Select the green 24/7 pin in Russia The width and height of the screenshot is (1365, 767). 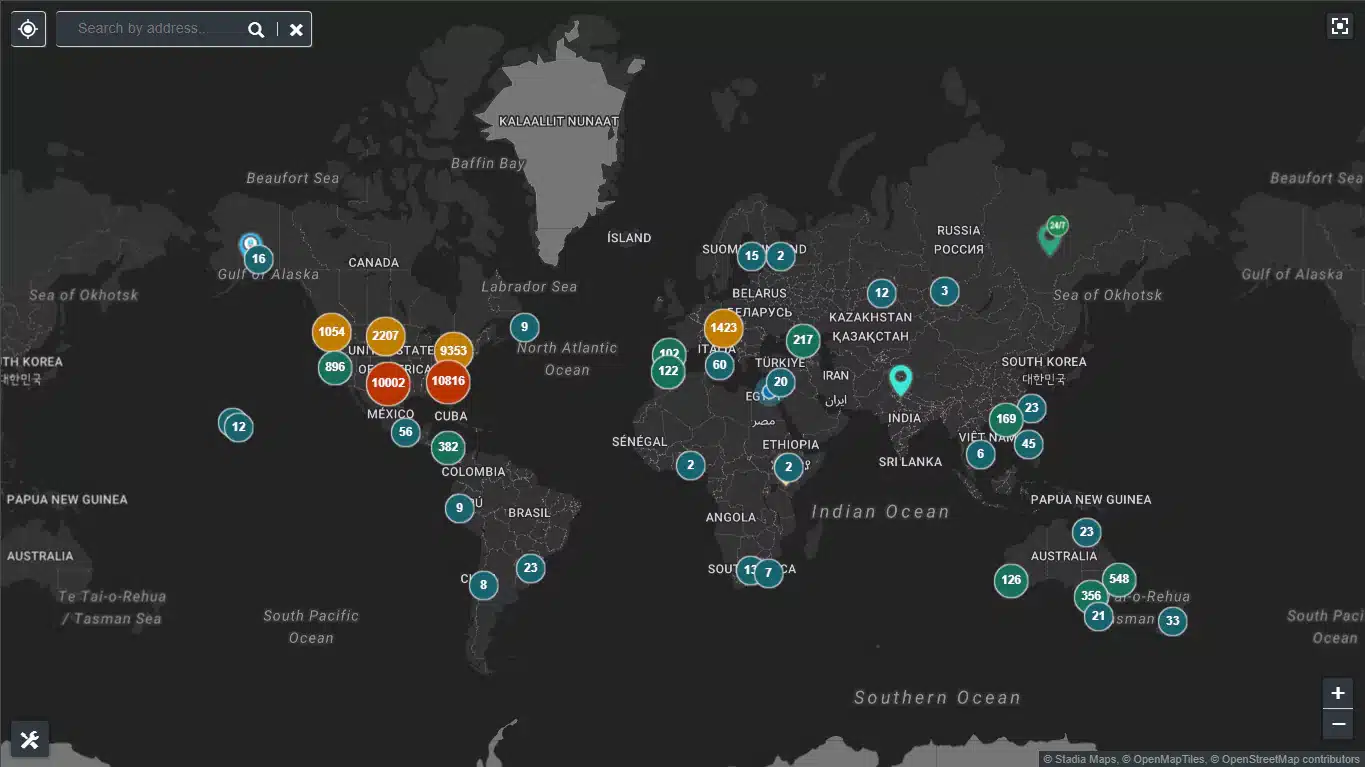click(1052, 230)
